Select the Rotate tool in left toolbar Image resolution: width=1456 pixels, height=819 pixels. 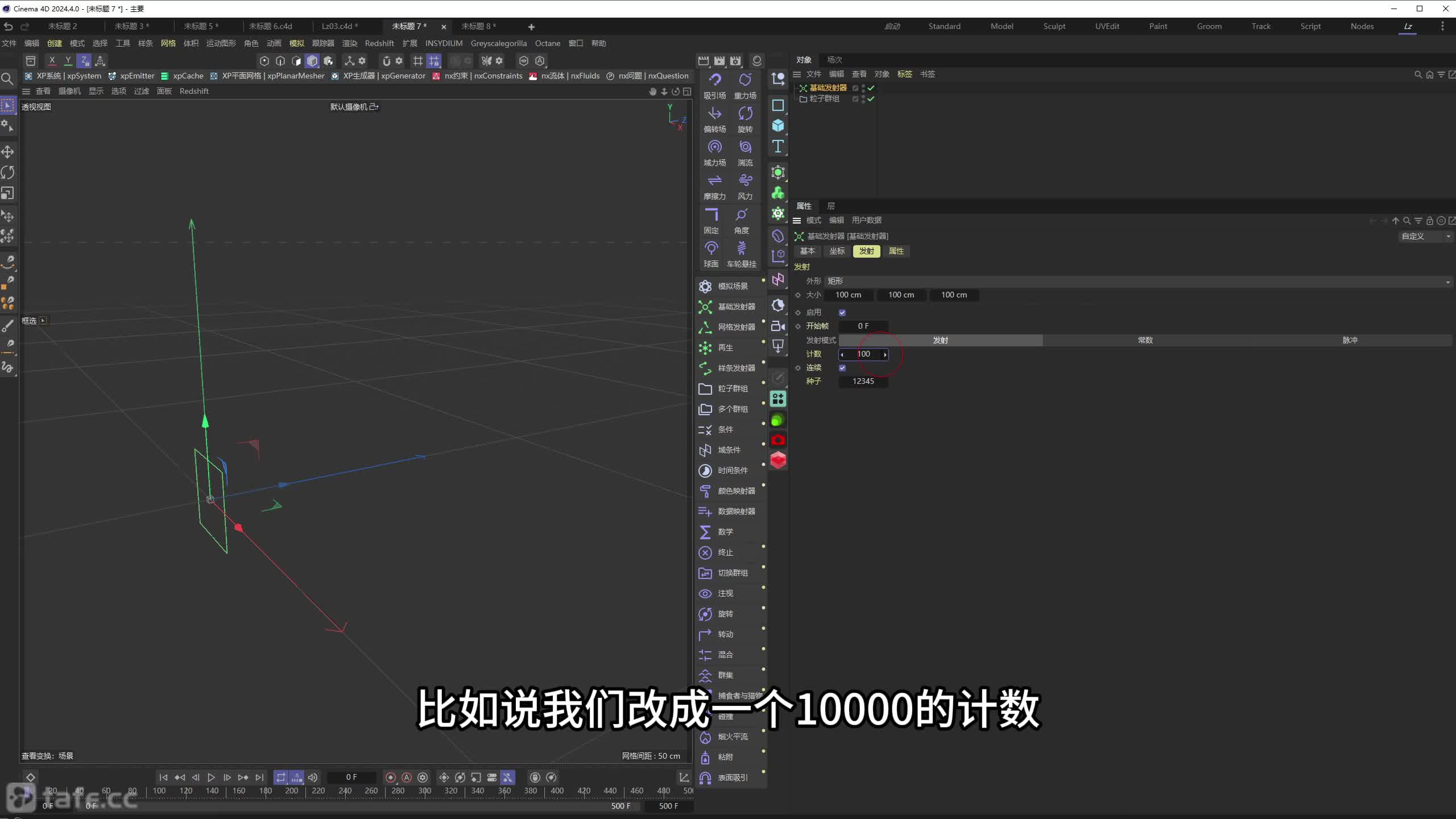pyautogui.click(x=8, y=172)
